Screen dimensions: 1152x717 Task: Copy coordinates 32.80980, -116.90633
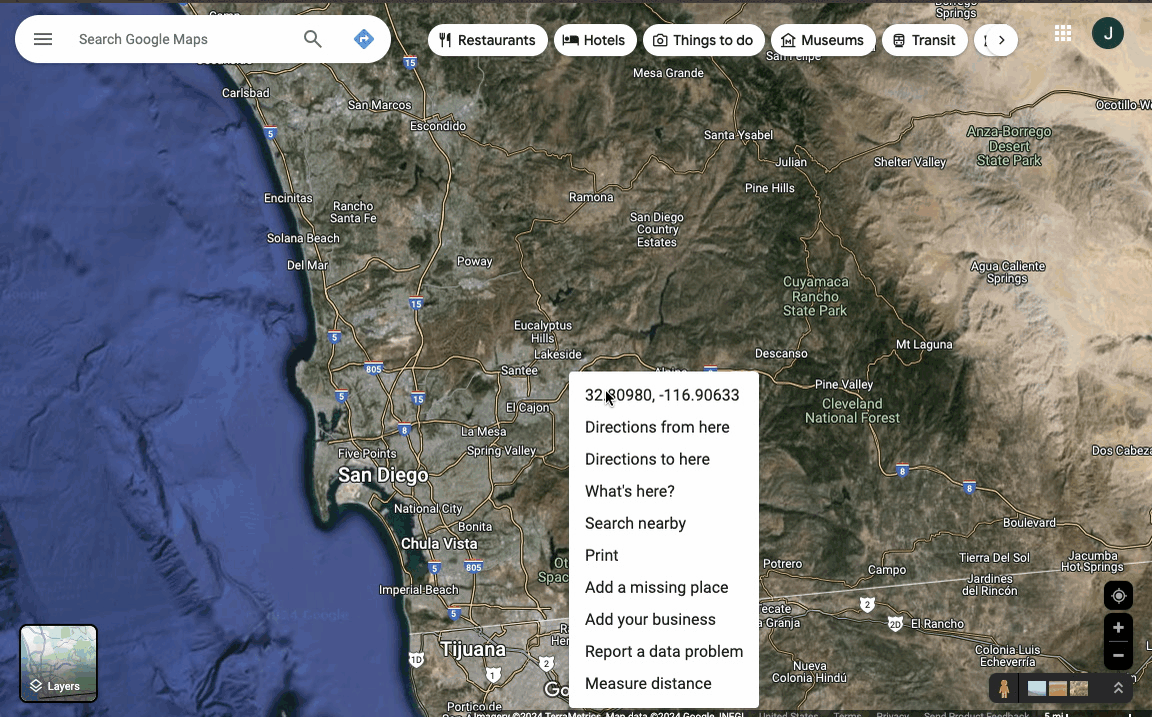coord(663,395)
